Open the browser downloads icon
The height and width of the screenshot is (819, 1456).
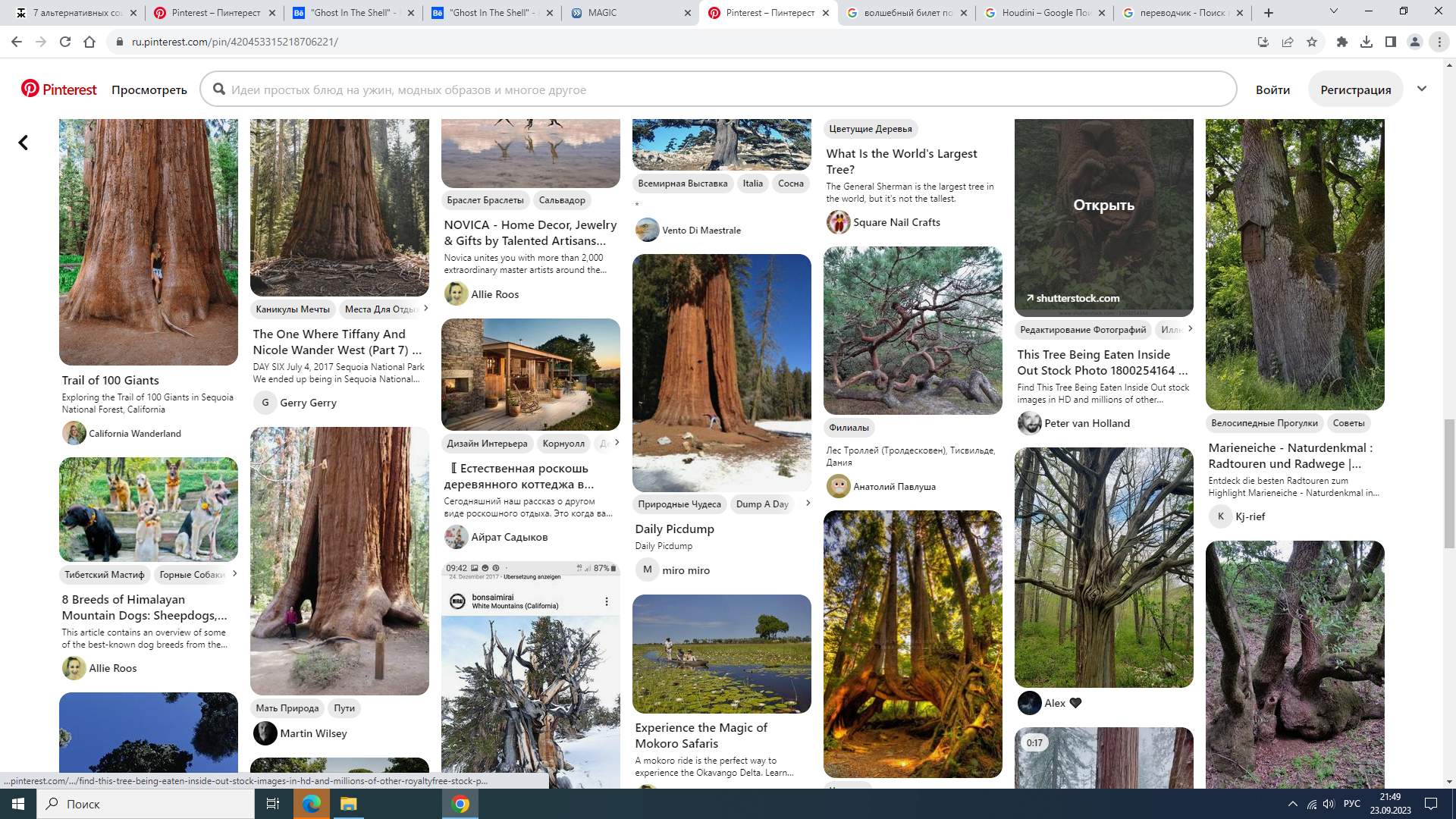tap(1367, 42)
